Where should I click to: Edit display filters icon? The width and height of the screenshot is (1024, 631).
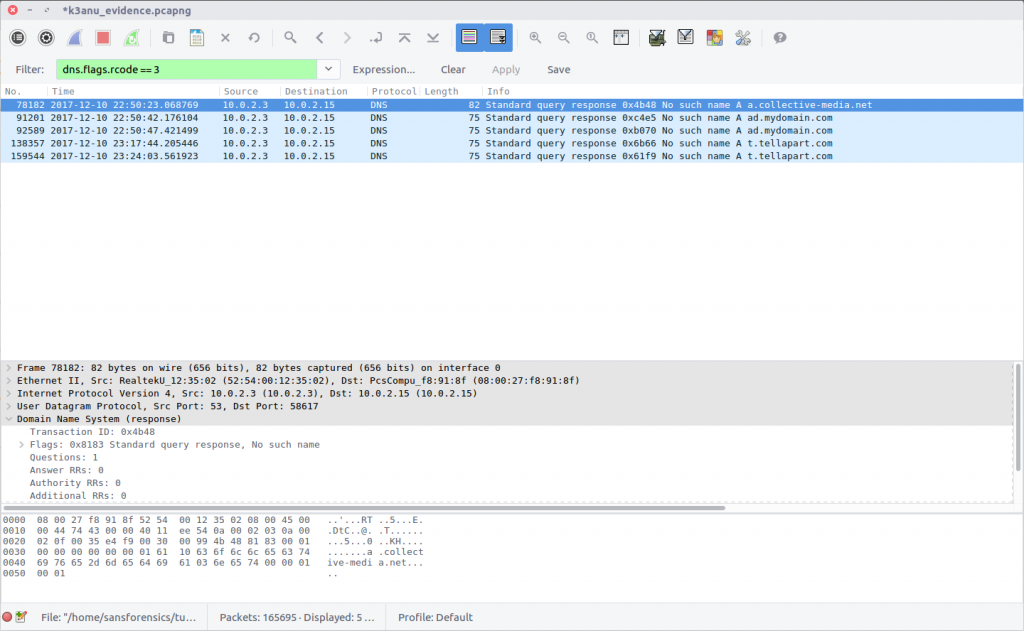685,37
